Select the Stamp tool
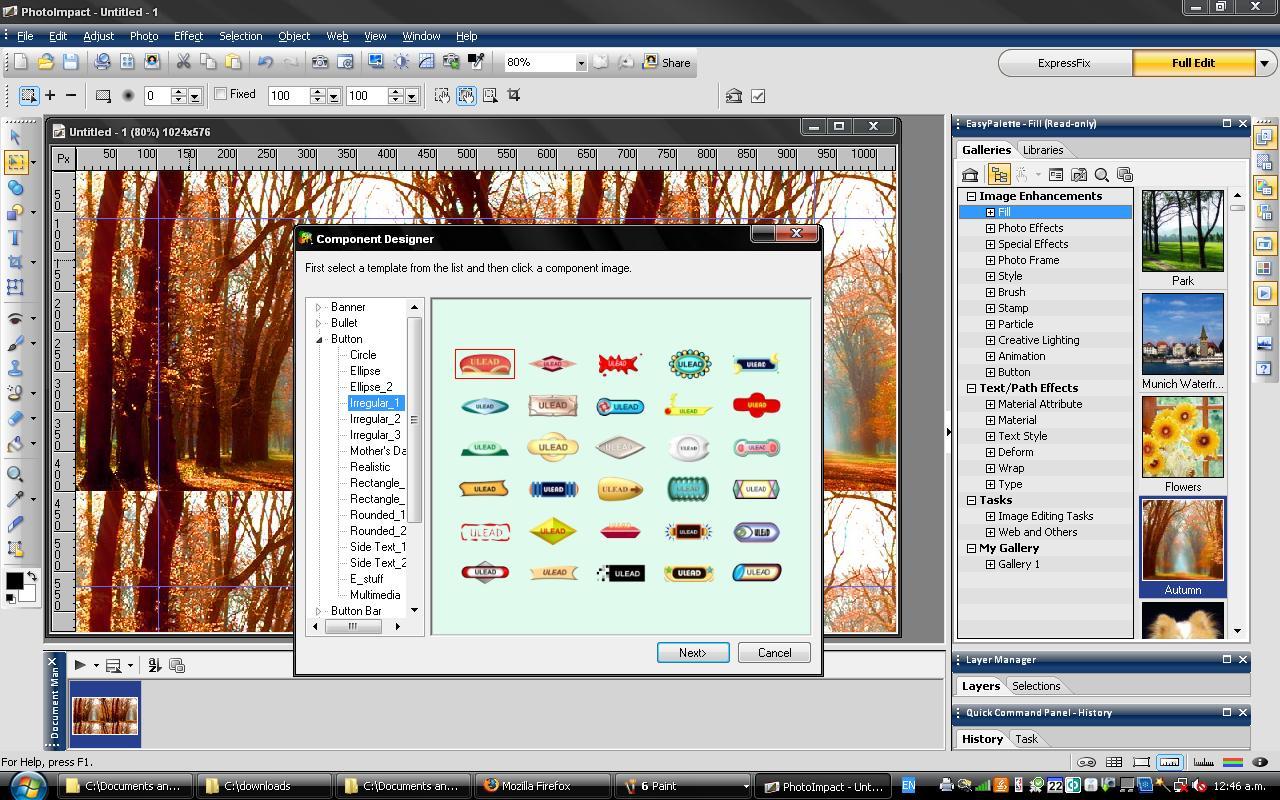 tap(15, 369)
